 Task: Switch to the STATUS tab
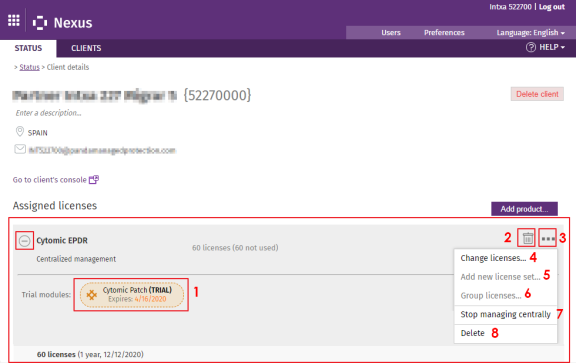tap(28, 48)
